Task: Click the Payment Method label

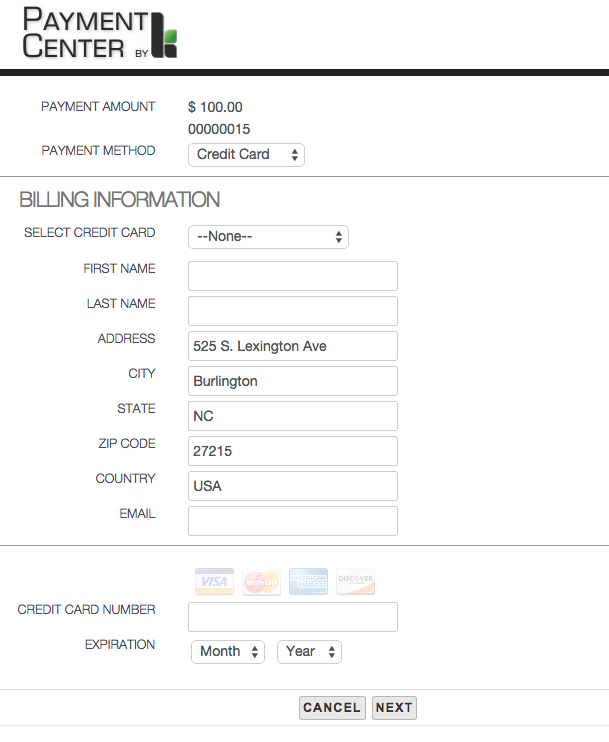Action: coord(98,150)
